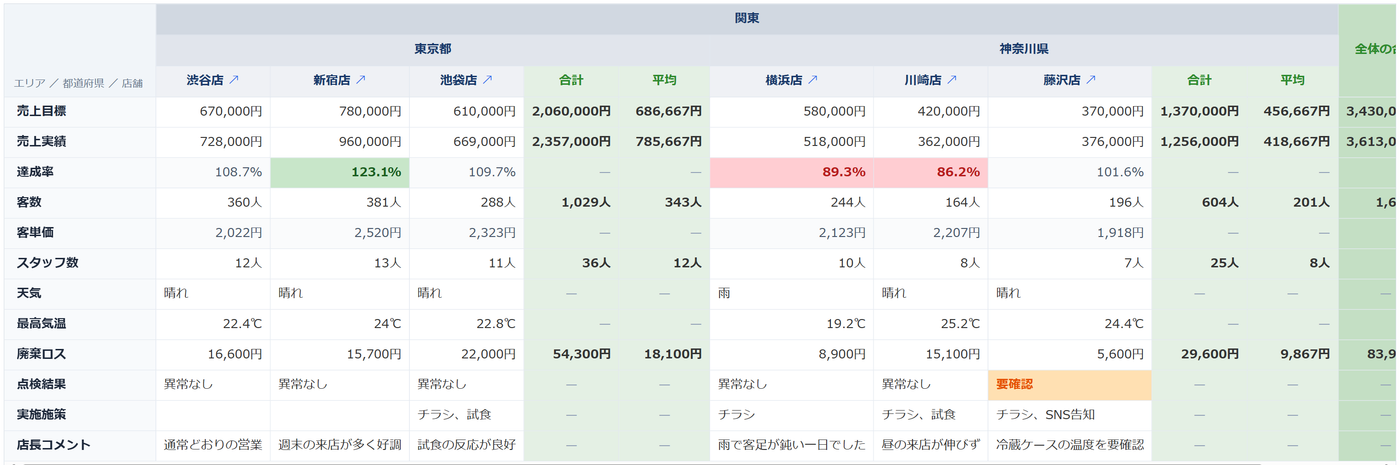Image resolution: width=1400 pixels, height=465 pixels.
Task: Select the 728,000円 sales cell
Action: coord(213,142)
